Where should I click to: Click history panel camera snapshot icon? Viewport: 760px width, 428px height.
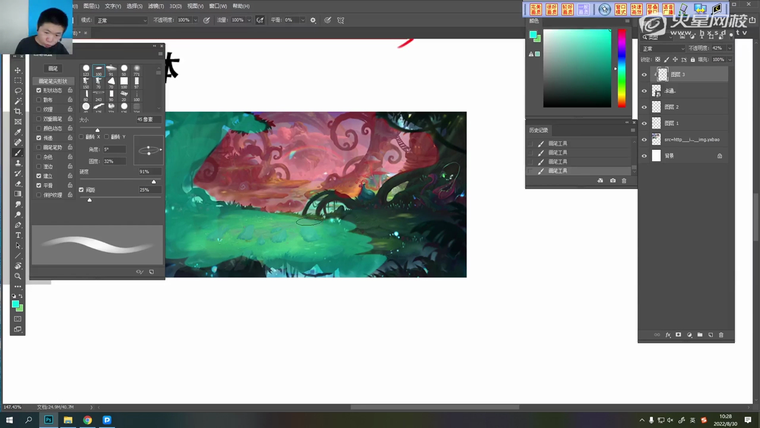coord(612,180)
